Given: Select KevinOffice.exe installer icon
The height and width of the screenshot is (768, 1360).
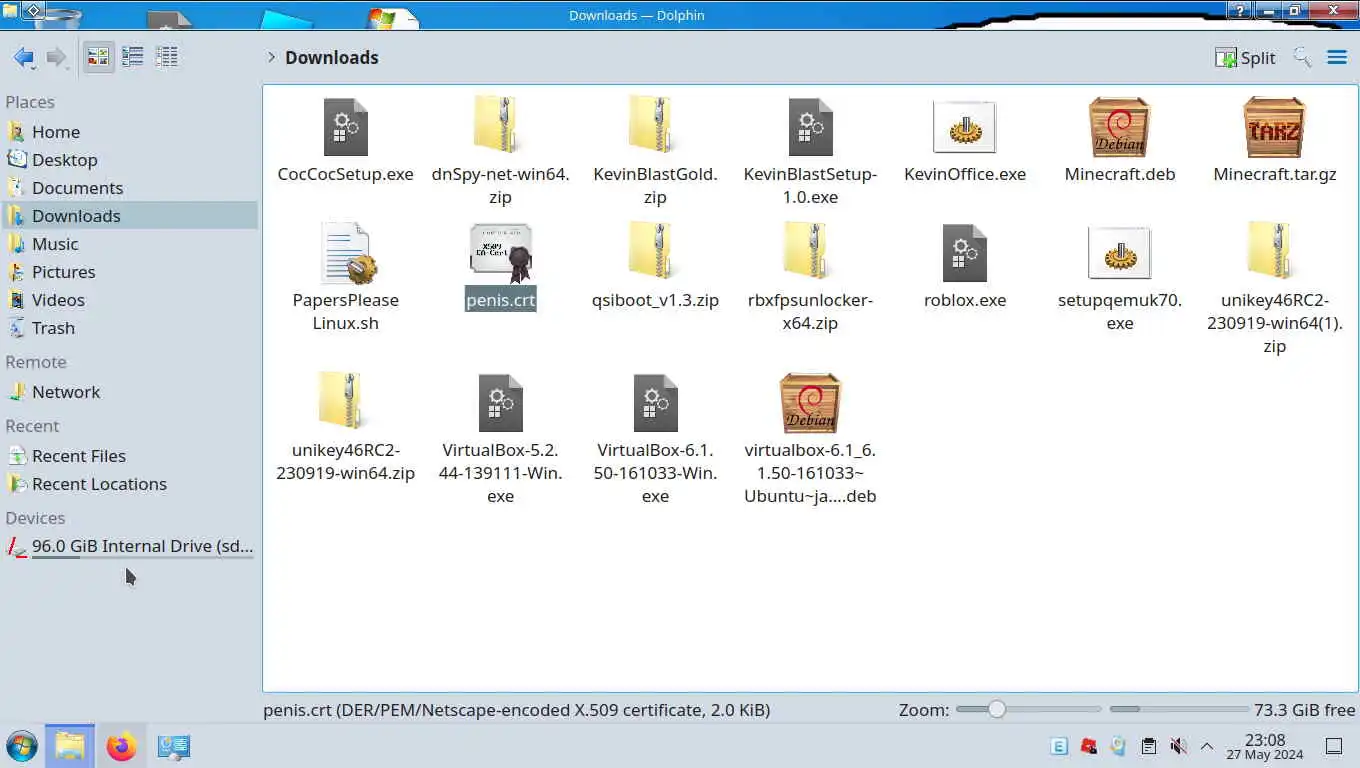Looking at the screenshot, I should pos(965,127).
